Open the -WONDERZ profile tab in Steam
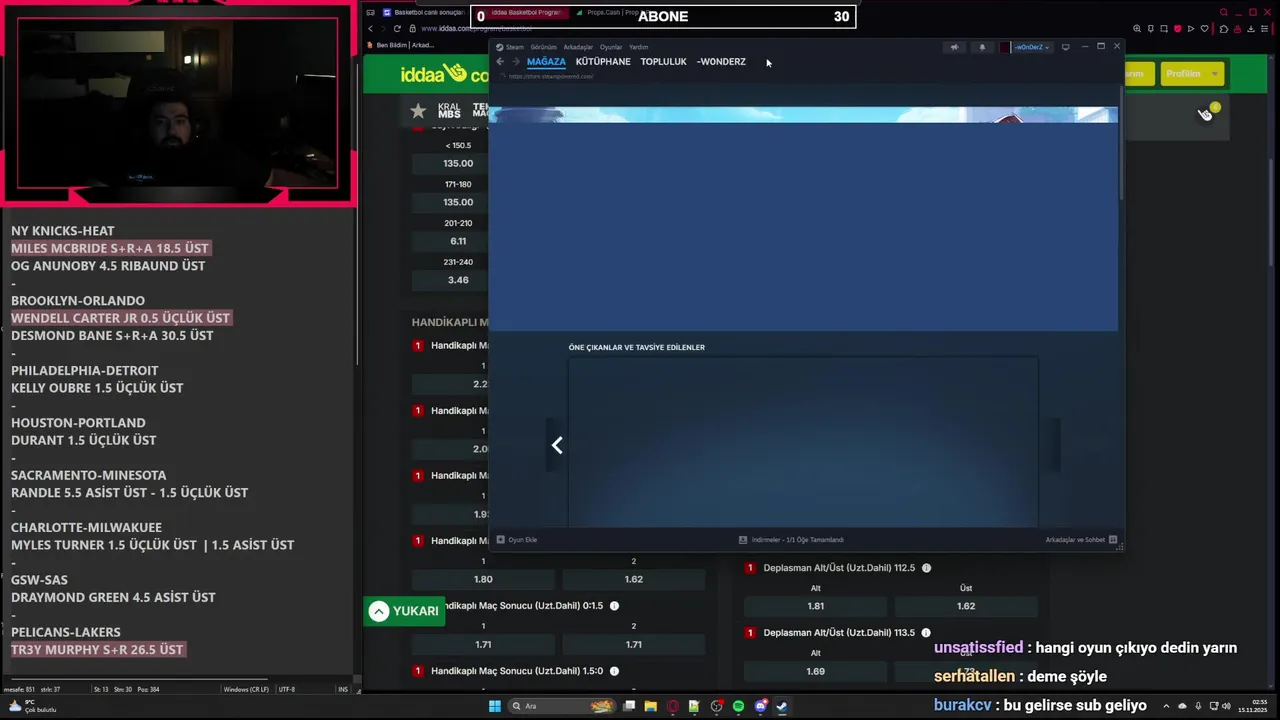Screen dimensions: 1280x720 coord(721,62)
